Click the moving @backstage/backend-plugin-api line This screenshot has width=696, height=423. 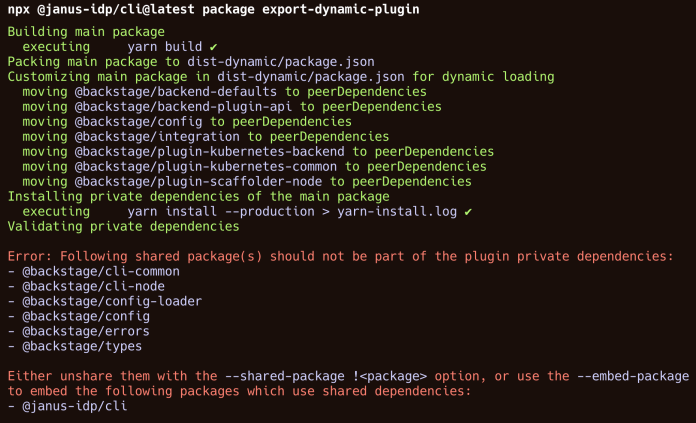[232, 107]
